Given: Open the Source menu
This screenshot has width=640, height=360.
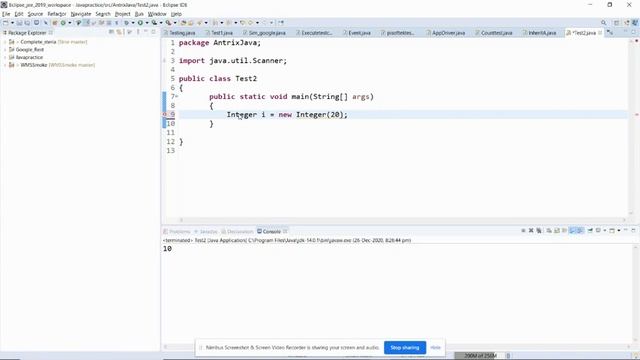Looking at the screenshot, I should [35, 14].
